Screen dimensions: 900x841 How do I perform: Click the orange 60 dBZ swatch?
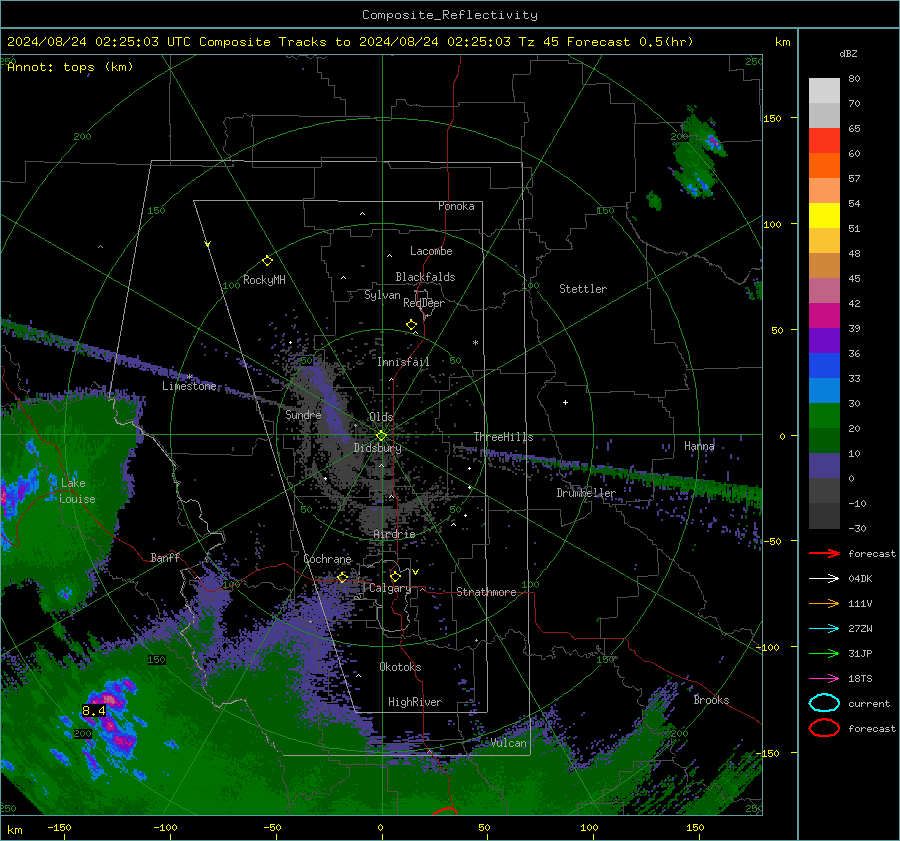coord(824,166)
